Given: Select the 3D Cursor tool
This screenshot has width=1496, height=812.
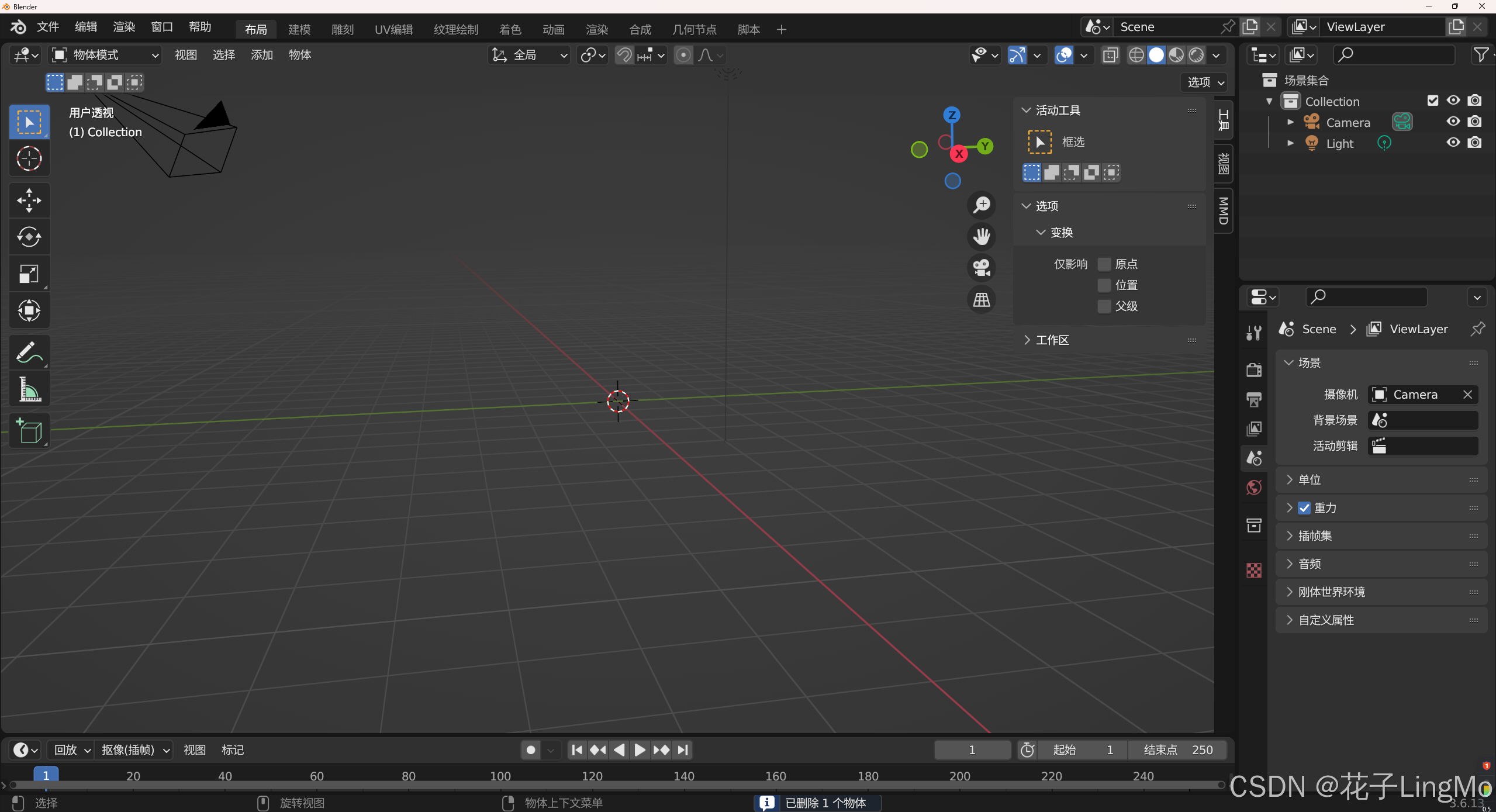Looking at the screenshot, I should [29, 158].
